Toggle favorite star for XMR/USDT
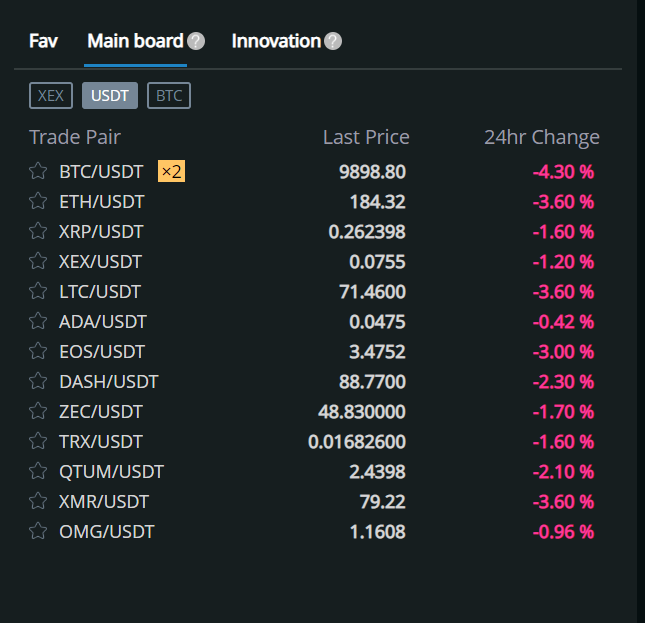The image size is (645, 623). pyautogui.click(x=38, y=501)
